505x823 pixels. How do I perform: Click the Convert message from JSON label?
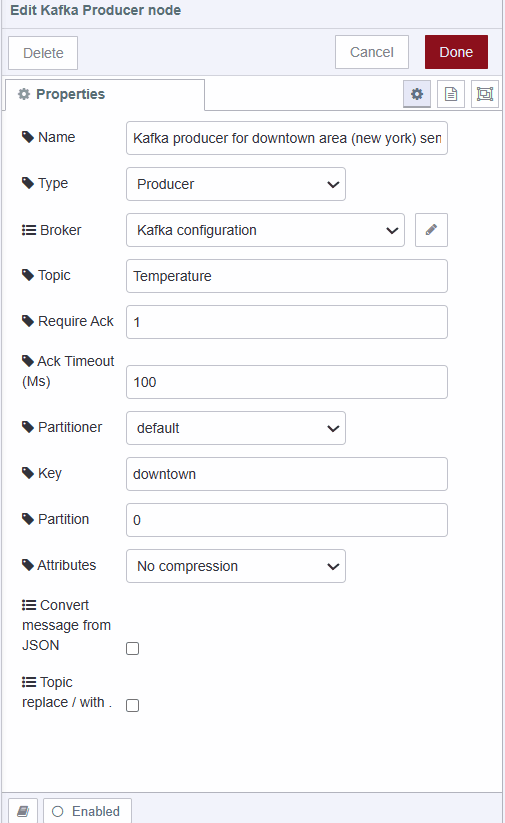tap(67, 625)
